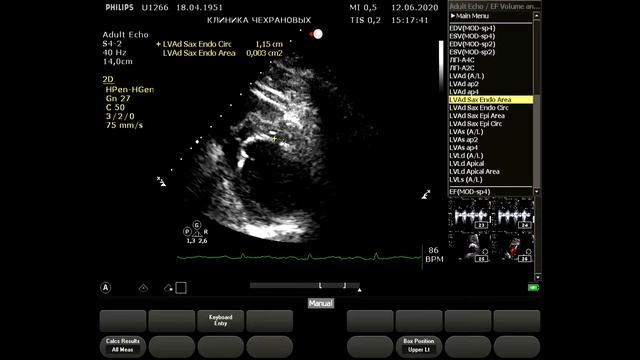Select EDV(MOD-sp2) measurement

pyautogui.click(x=472, y=44)
